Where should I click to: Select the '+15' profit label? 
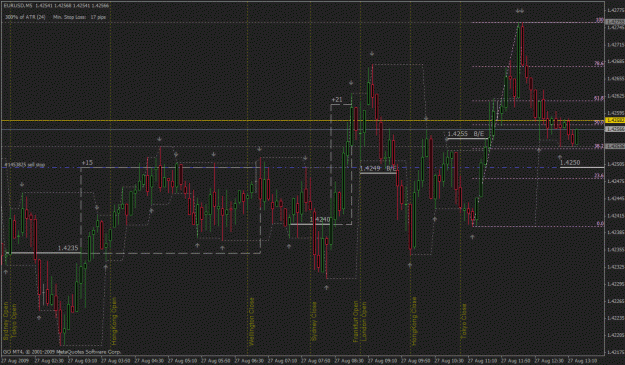coord(87,163)
